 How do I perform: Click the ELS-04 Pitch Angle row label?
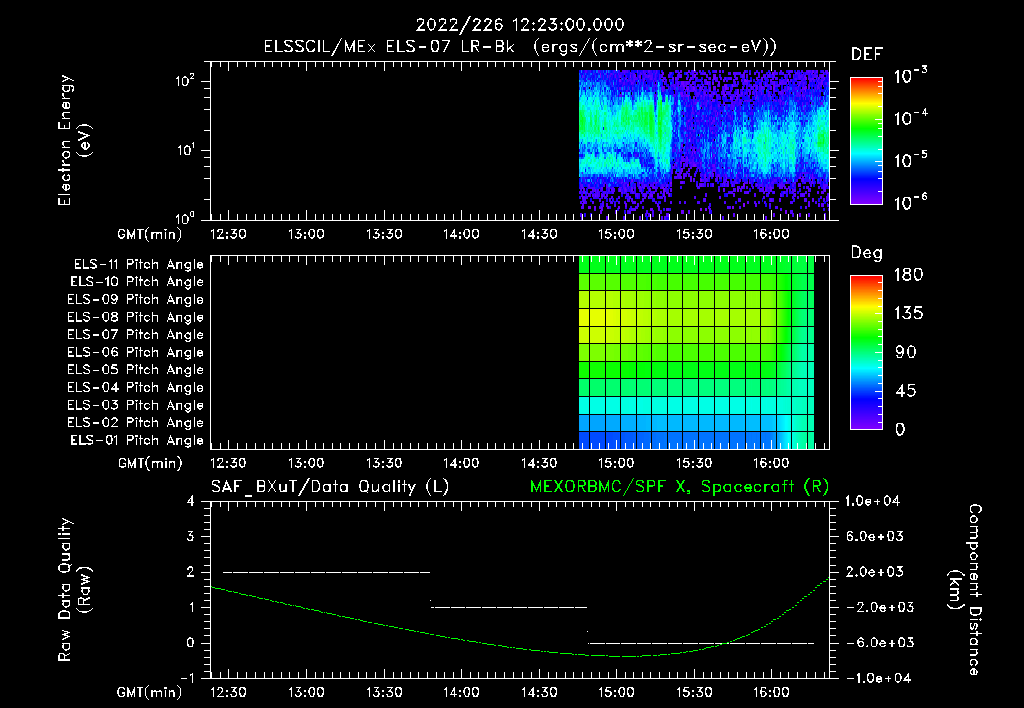(136, 387)
